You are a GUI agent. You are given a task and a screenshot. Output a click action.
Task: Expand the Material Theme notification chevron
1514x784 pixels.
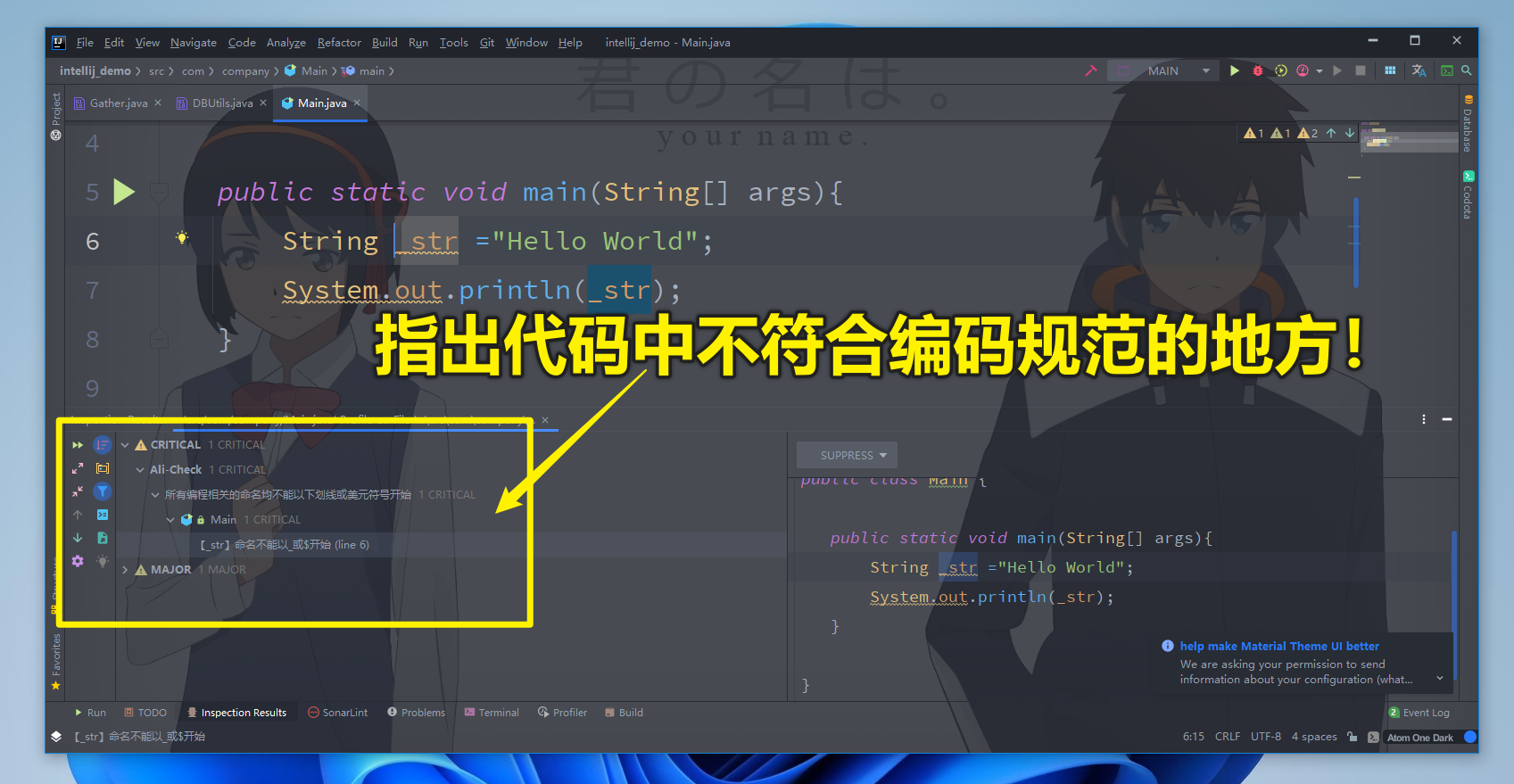(1439, 679)
